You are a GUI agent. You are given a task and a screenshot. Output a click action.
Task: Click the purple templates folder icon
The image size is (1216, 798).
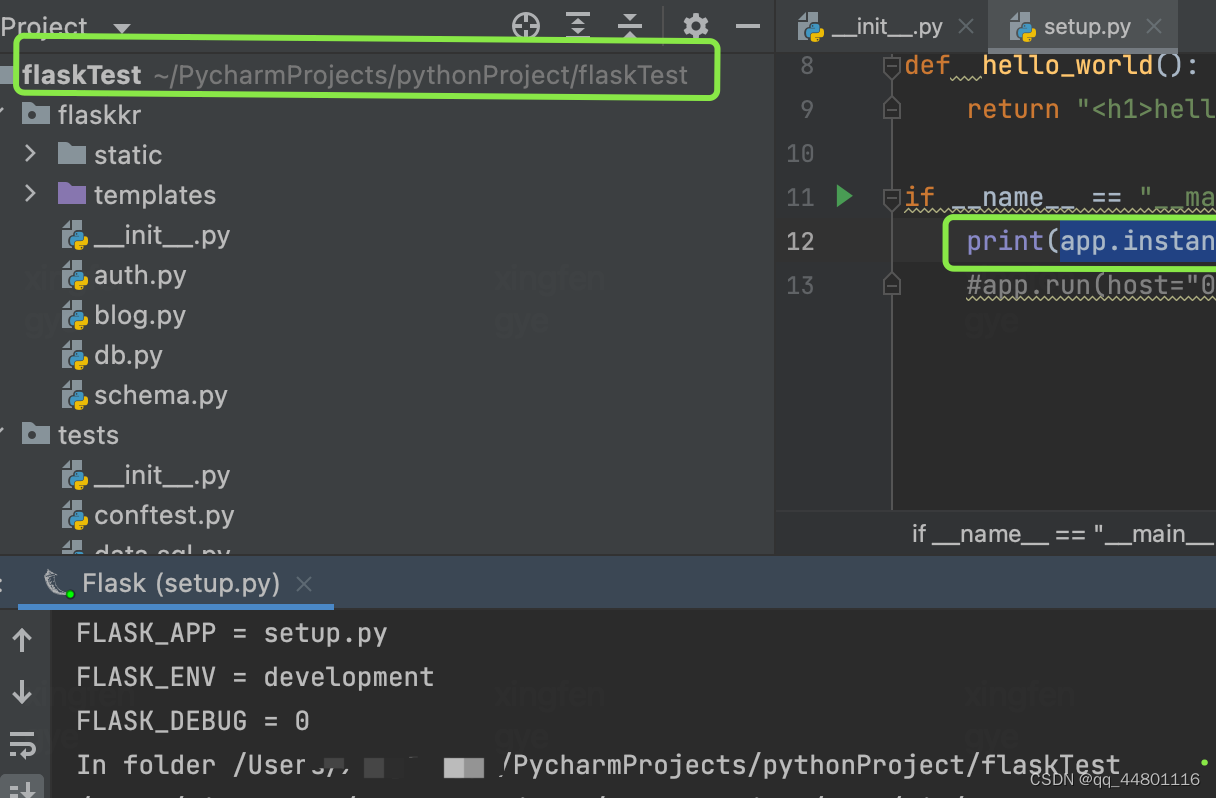(x=72, y=193)
